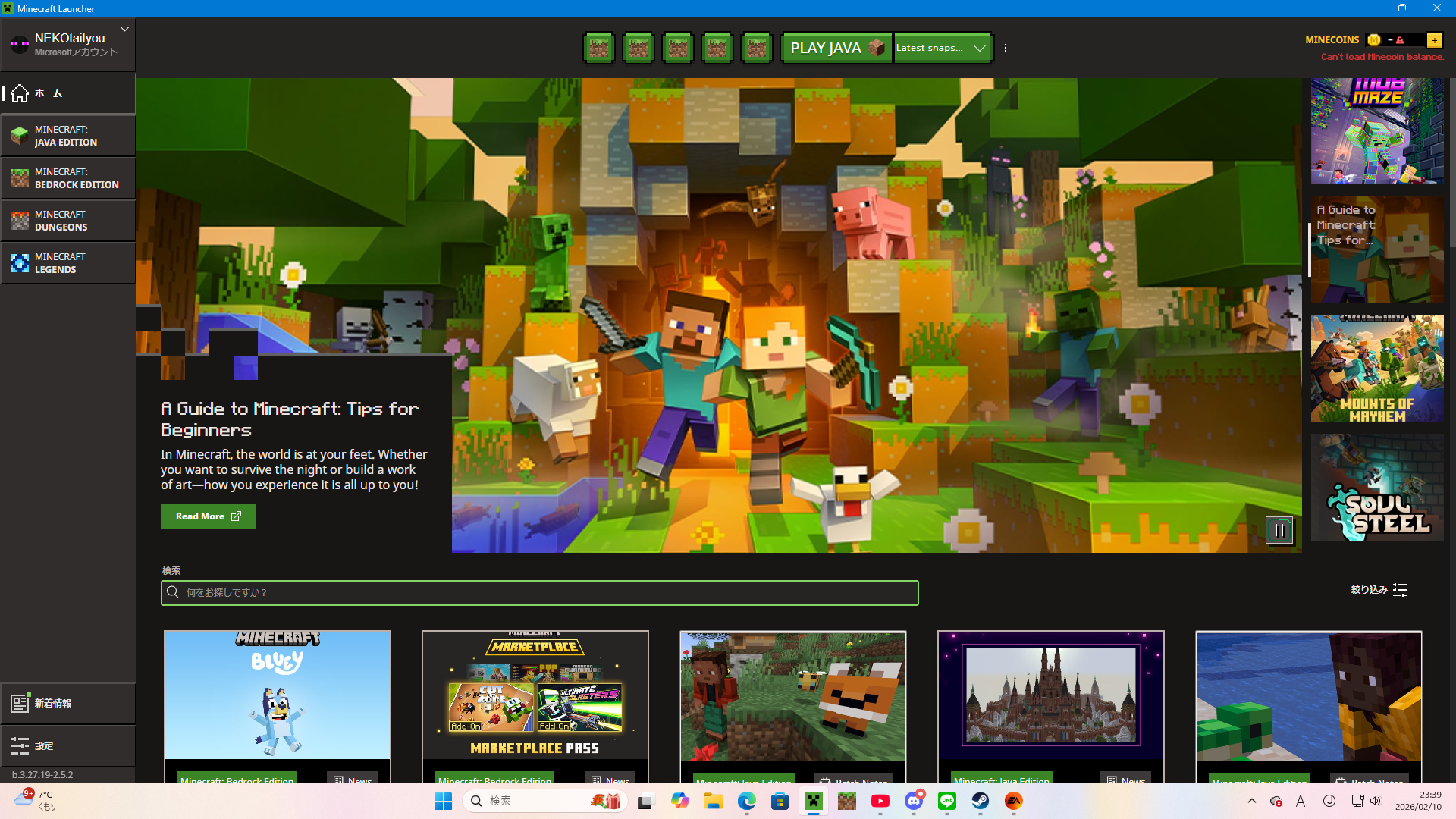Open the 絞り込み filter options

(1379, 590)
